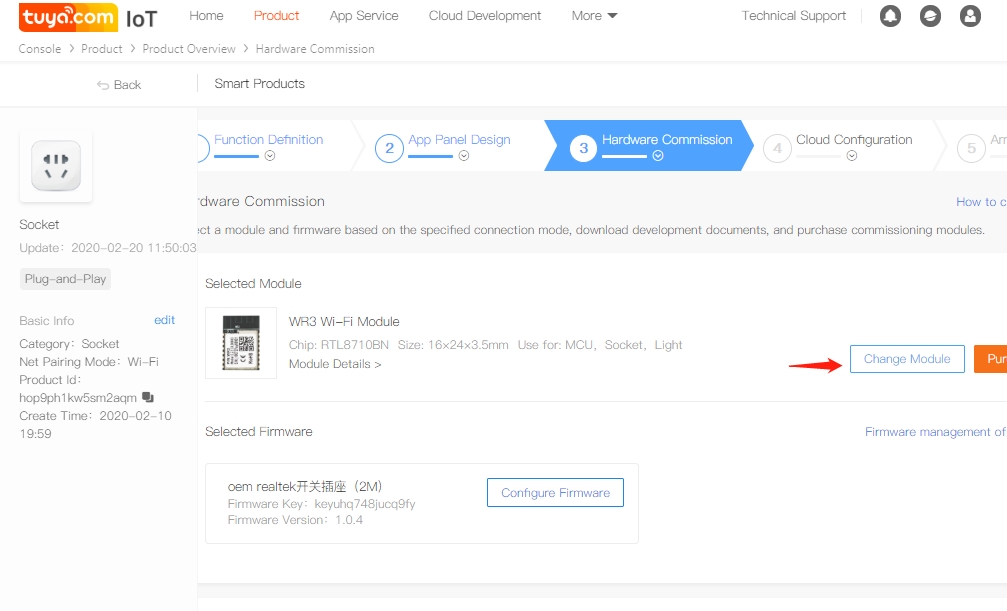Switch to the Cloud Configuration step tab
Image resolution: width=1007 pixels, height=611 pixels.
pos(853,140)
